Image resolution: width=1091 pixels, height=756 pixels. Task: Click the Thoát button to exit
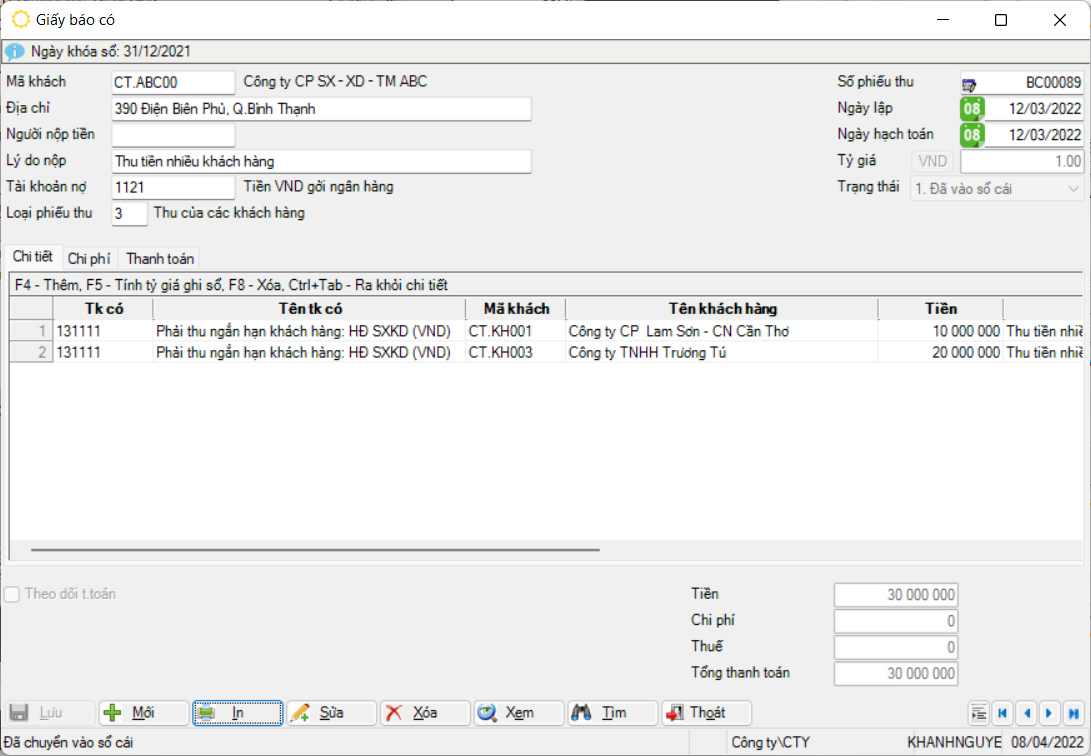(706, 713)
